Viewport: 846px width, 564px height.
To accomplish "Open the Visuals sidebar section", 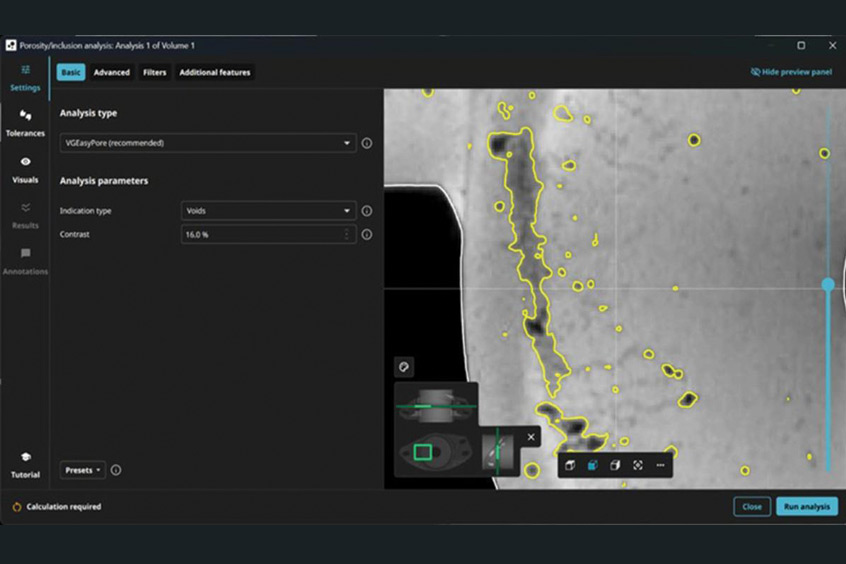I will (x=25, y=170).
